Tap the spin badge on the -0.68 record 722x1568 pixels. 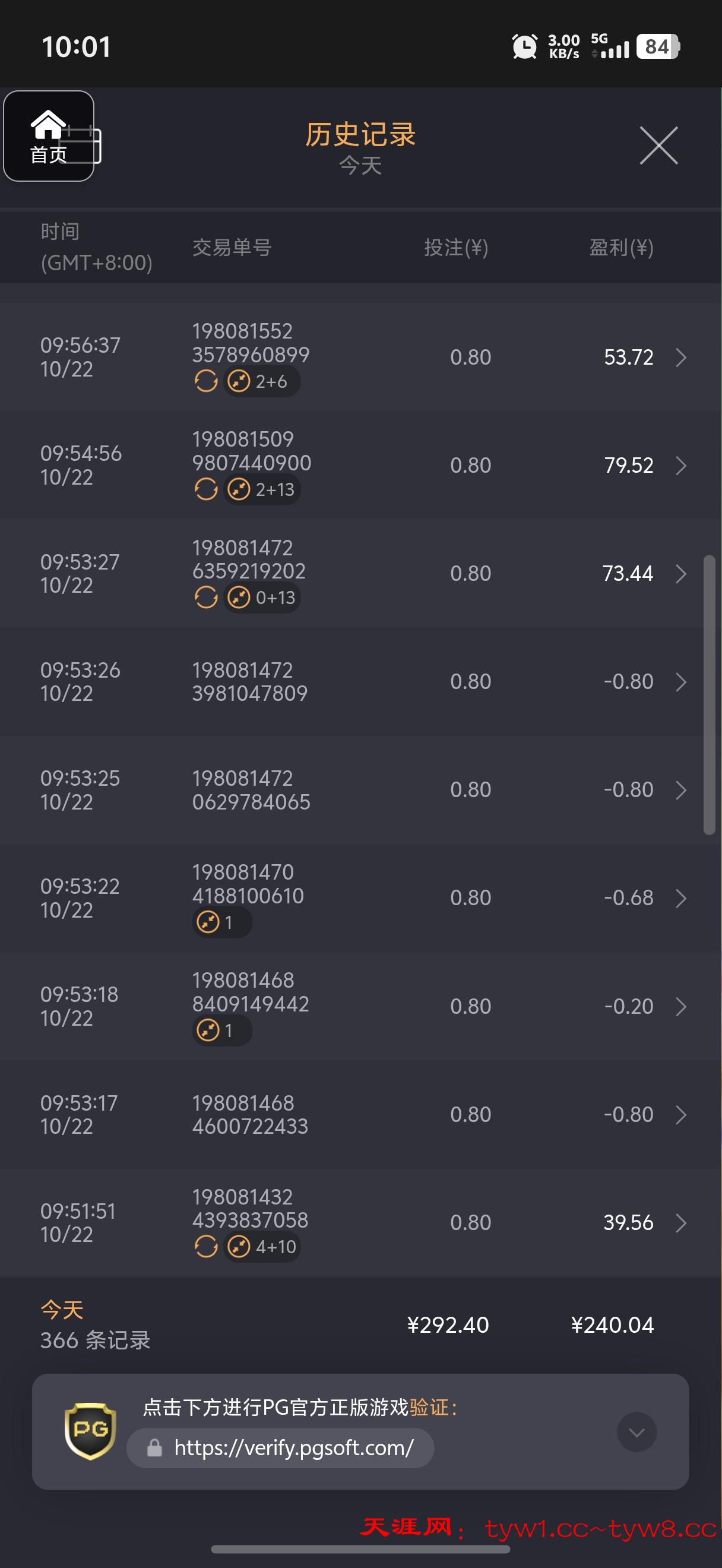pos(221,922)
